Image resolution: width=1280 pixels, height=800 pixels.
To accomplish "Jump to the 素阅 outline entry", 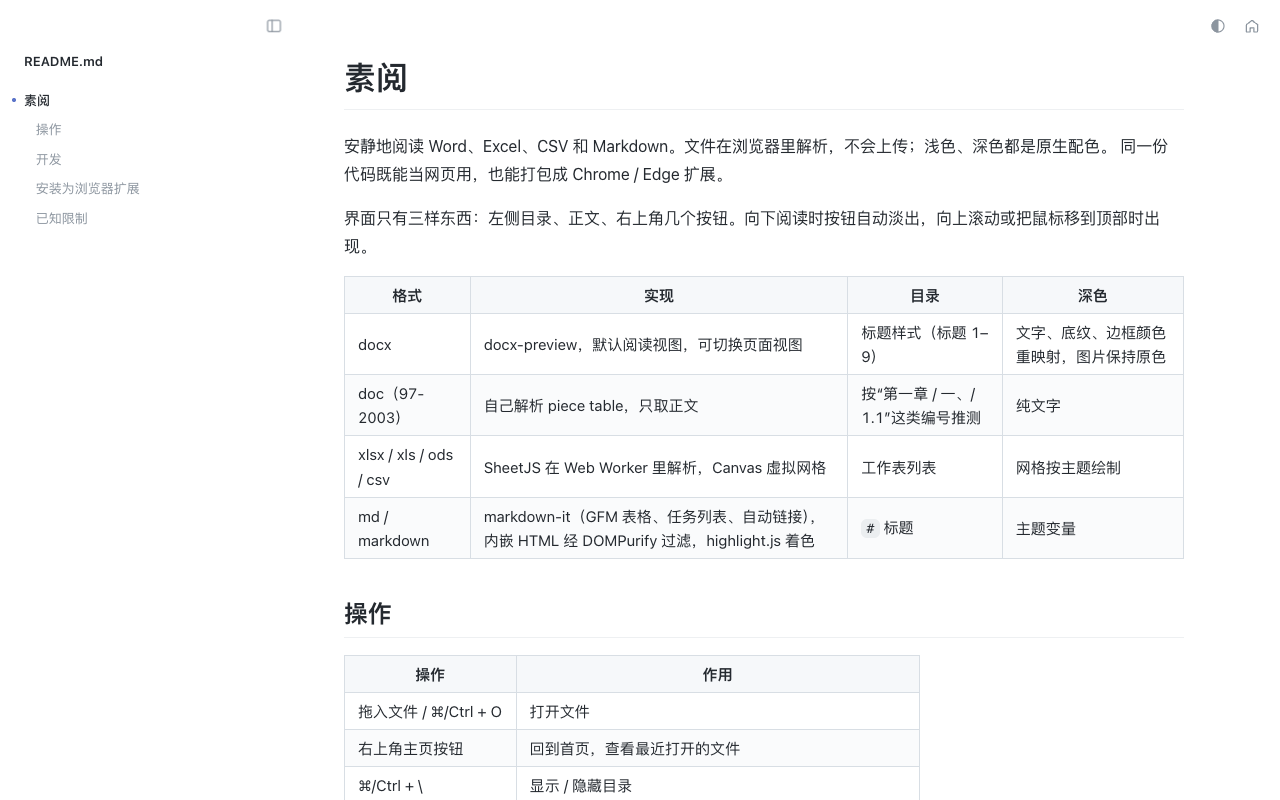I will coord(37,100).
